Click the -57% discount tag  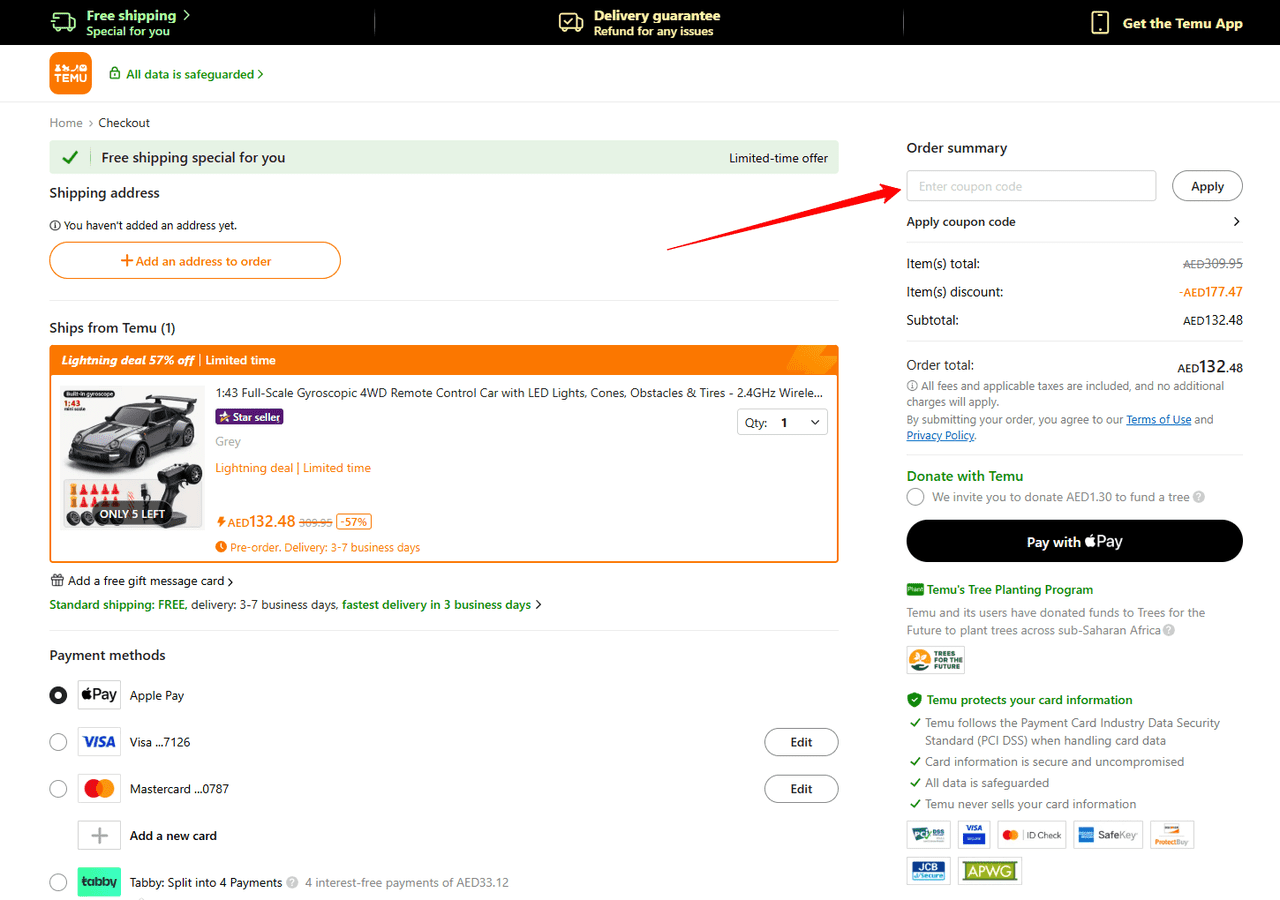click(x=354, y=521)
